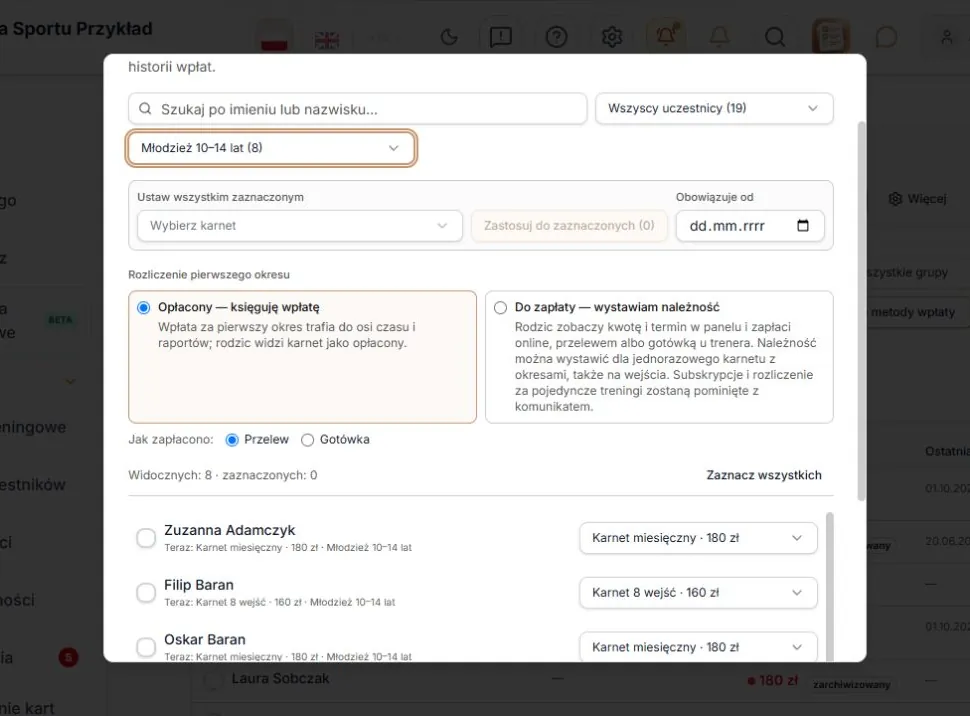
Task: Open the 'Wszyscy uczestnicy (19)' dropdown
Action: (714, 108)
